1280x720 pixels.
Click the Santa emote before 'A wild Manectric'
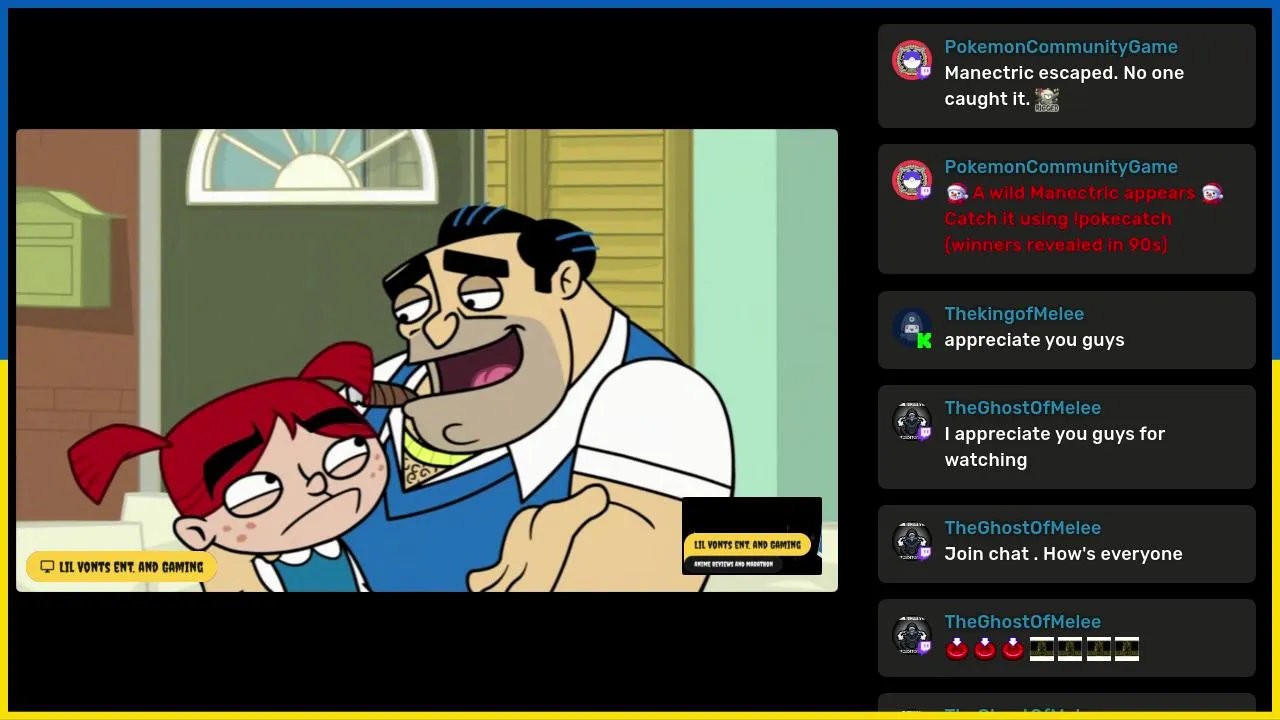[x=956, y=193]
